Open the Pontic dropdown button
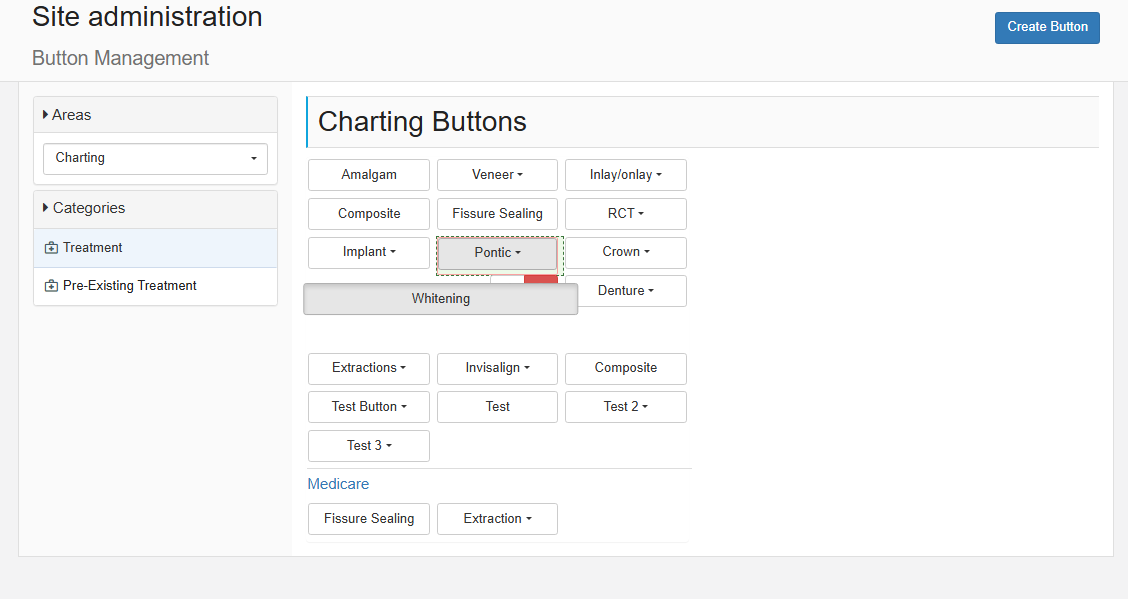The image size is (1128, 599). point(497,253)
